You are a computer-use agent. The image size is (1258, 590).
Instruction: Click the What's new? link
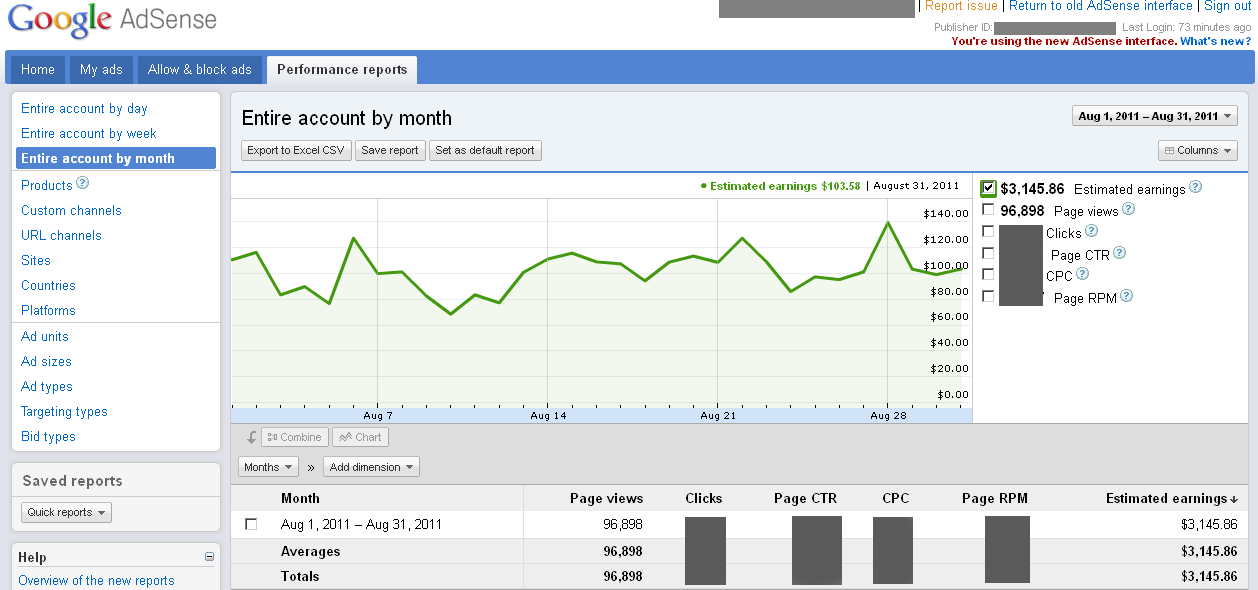(1215, 41)
